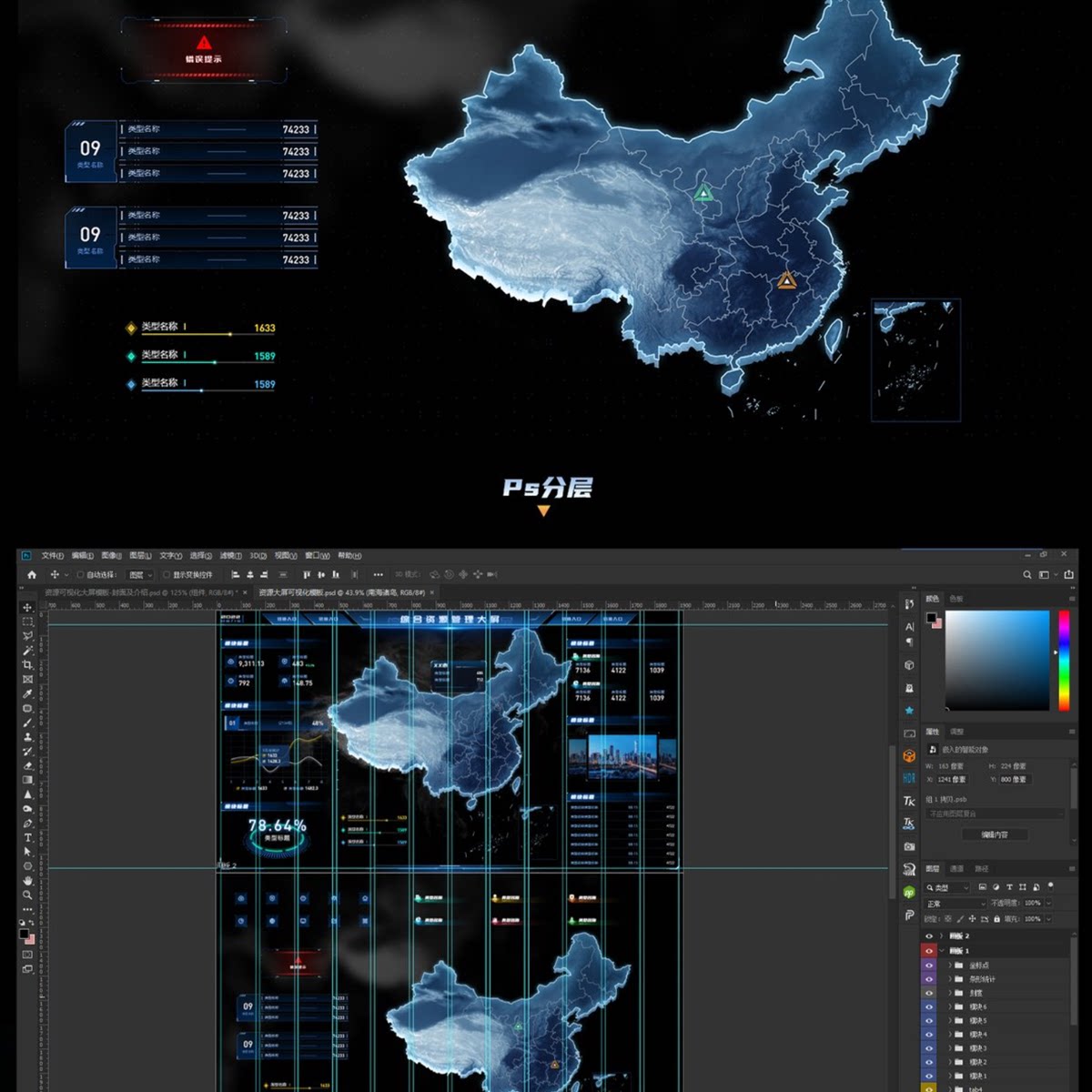Open the 滤镜 menu
Viewport: 1092px width, 1092px height.
229,555
